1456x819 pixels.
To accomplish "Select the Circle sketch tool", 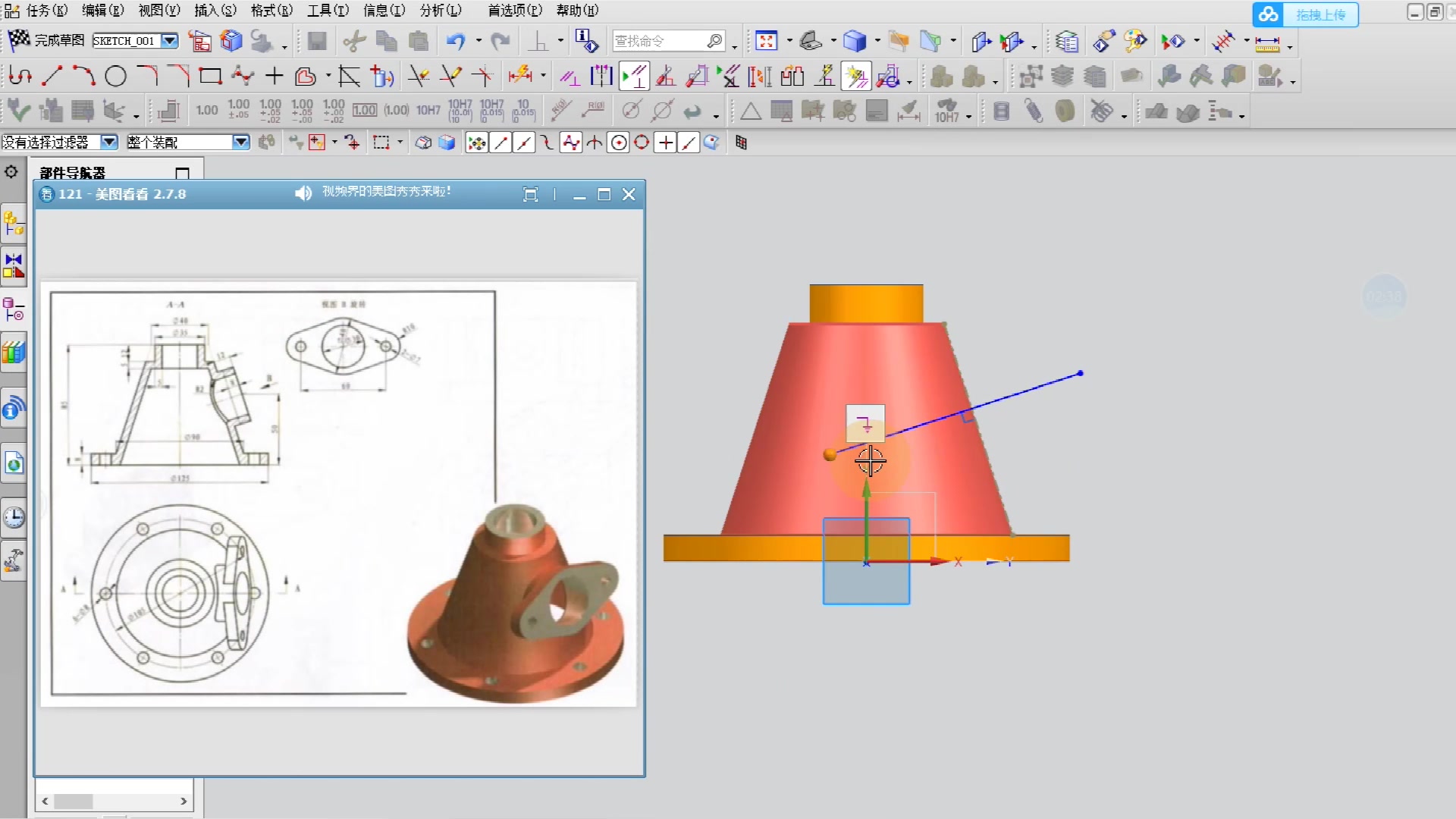I will (115, 76).
